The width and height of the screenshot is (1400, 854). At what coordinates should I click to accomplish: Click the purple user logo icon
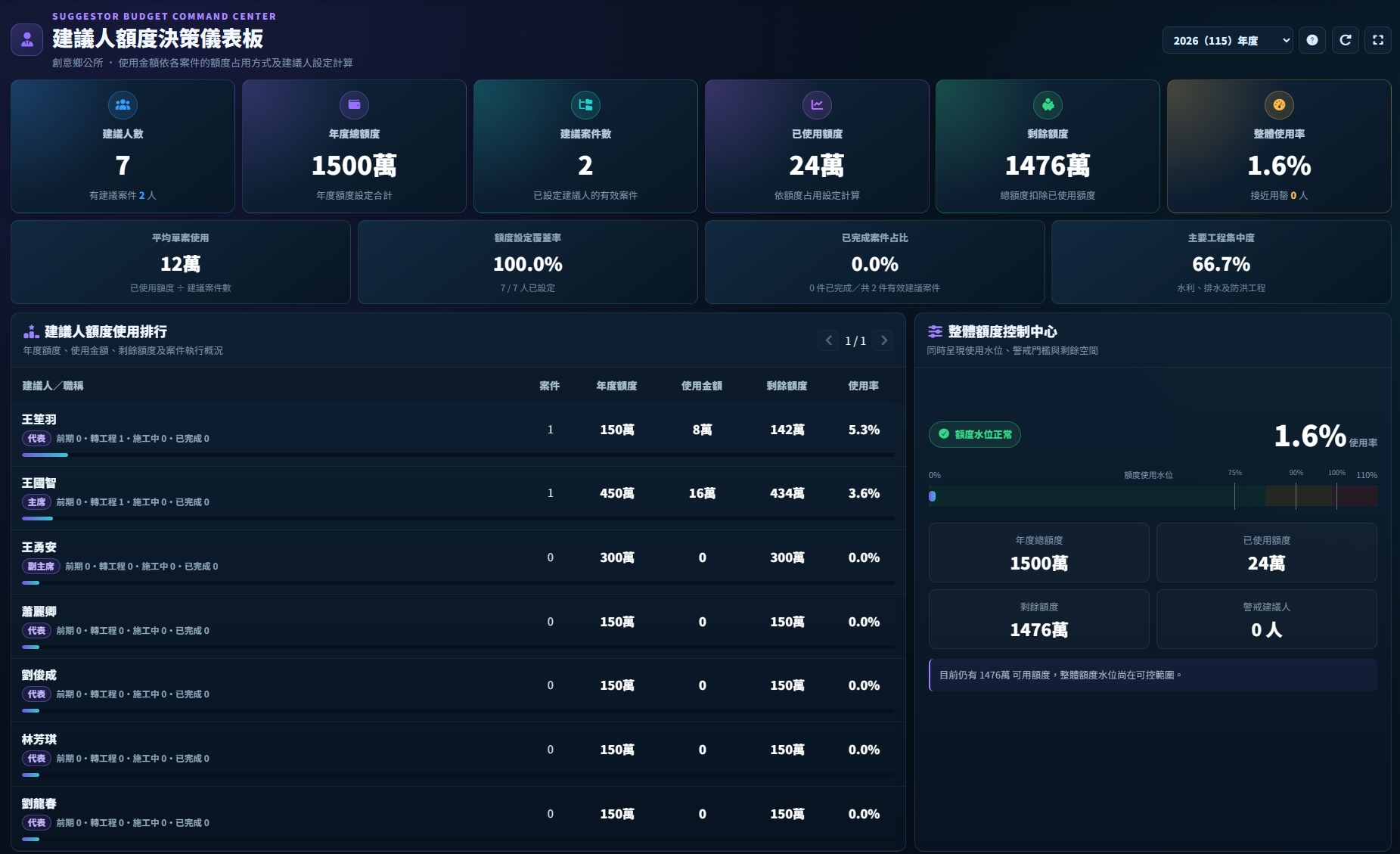[x=27, y=39]
